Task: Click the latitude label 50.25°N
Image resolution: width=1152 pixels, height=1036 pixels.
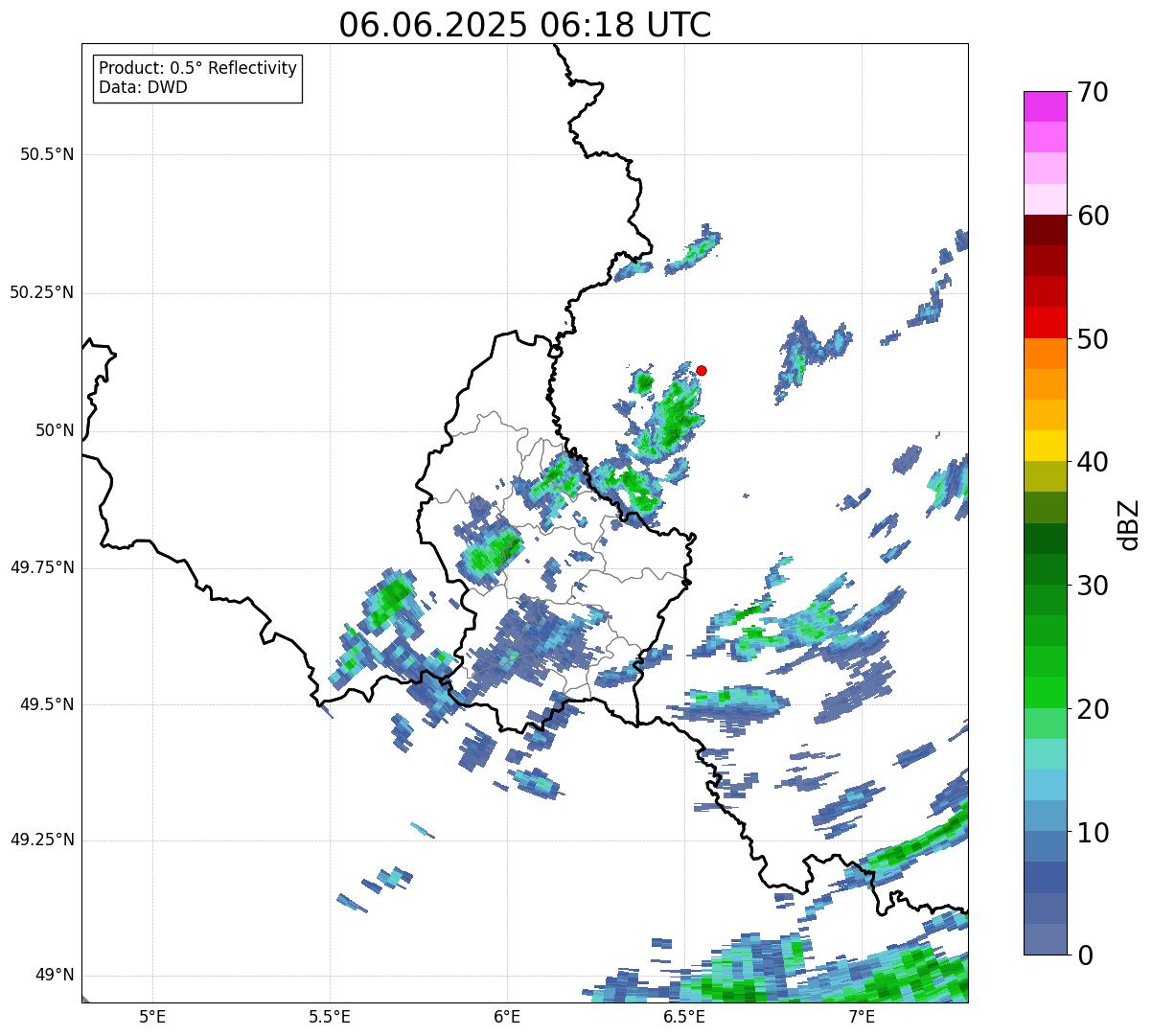Action: tap(42, 292)
